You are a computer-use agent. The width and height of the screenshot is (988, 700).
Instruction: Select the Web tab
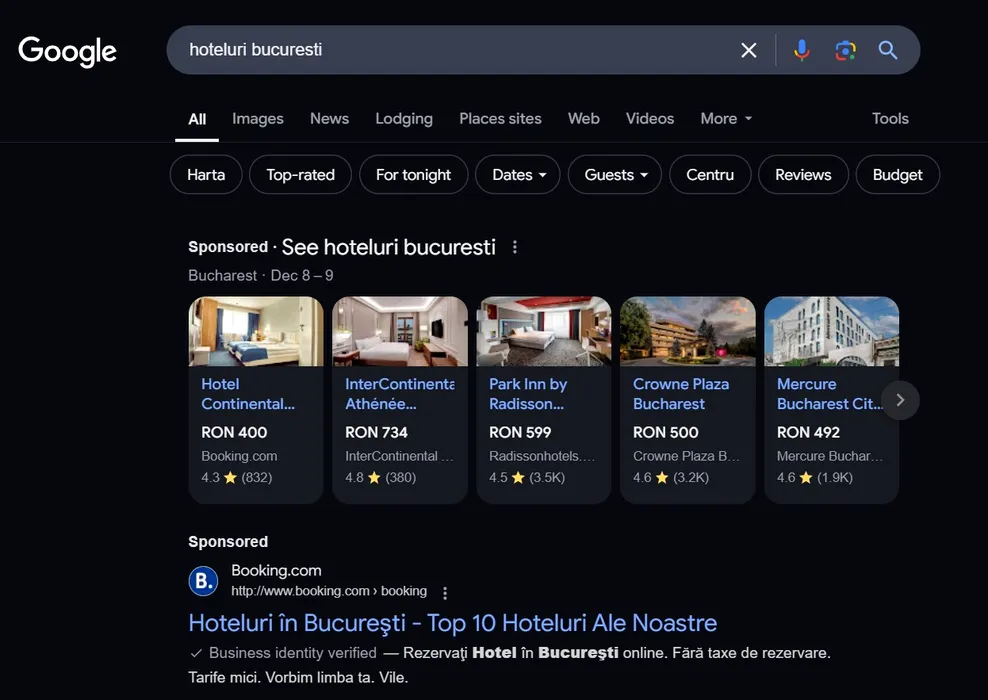pos(583,118)
